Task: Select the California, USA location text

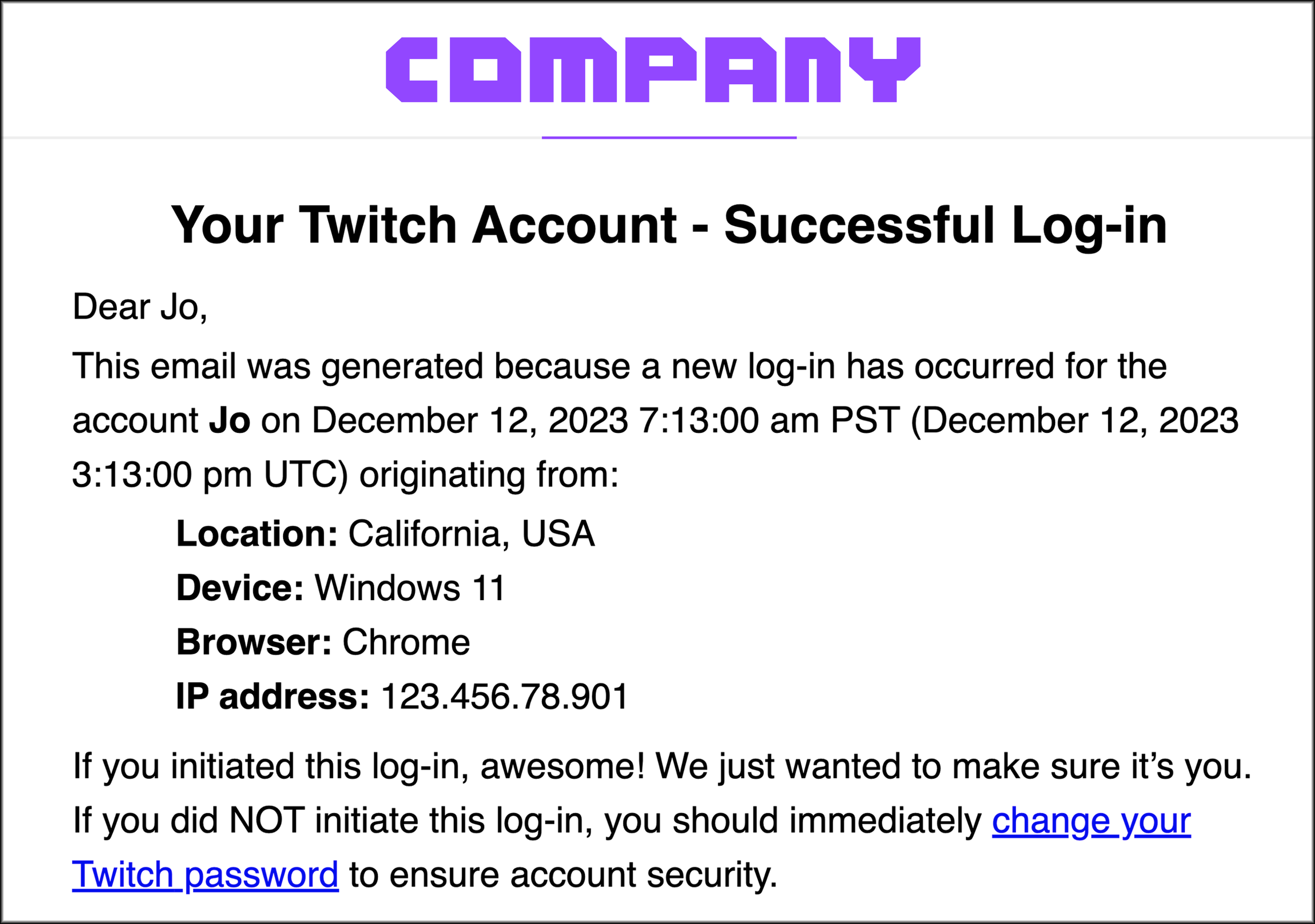Action: 472,534
